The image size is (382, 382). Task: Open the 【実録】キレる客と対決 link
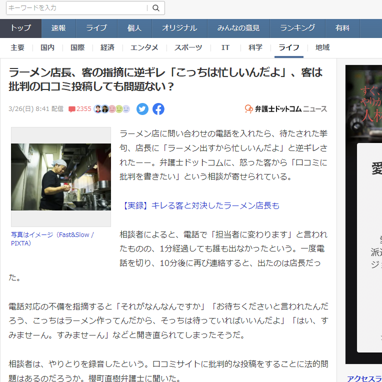point(200,206)
